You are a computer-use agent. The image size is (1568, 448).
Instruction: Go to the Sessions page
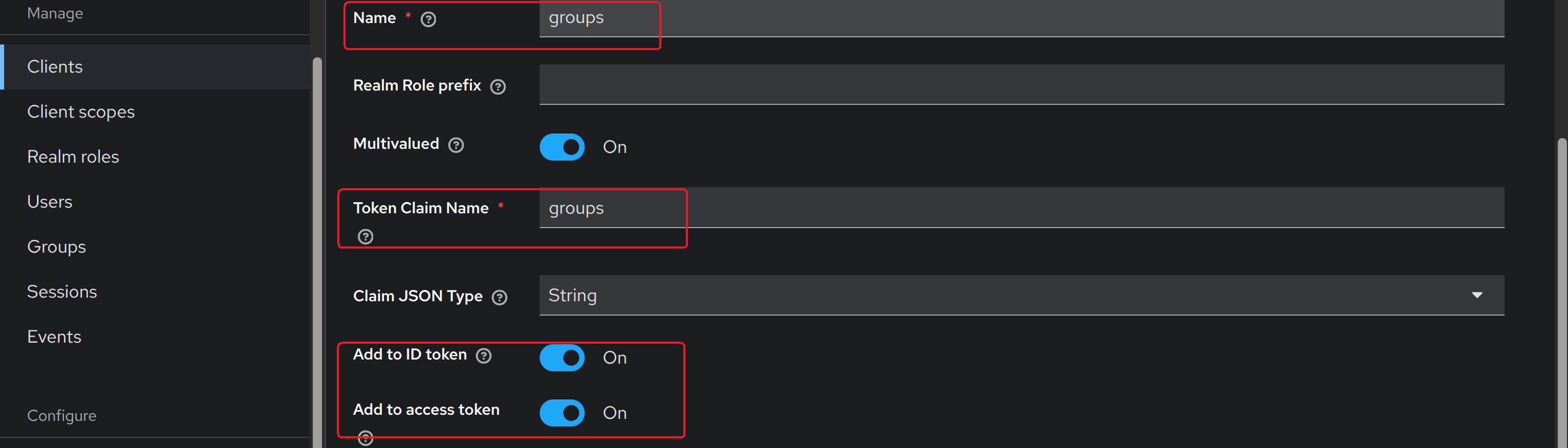click(x=61, y=291)
